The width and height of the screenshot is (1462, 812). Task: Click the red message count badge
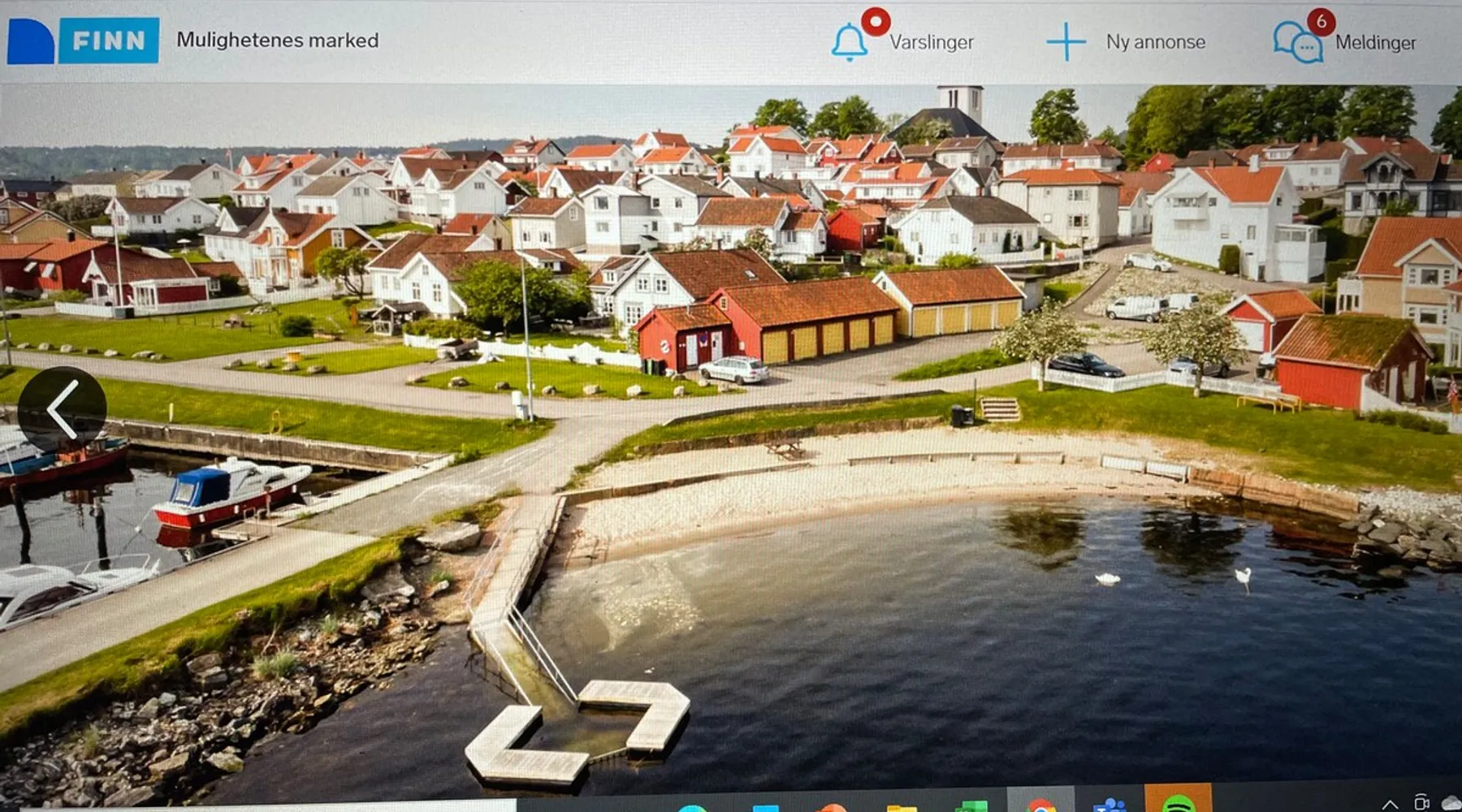[1321, 21]
